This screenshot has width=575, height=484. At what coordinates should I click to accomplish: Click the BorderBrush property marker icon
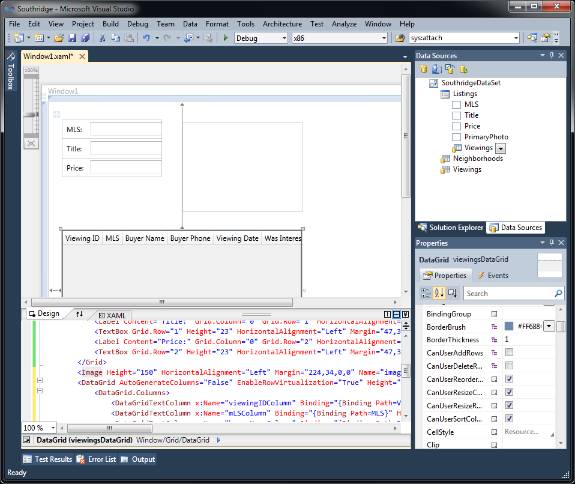coord(494,327)
